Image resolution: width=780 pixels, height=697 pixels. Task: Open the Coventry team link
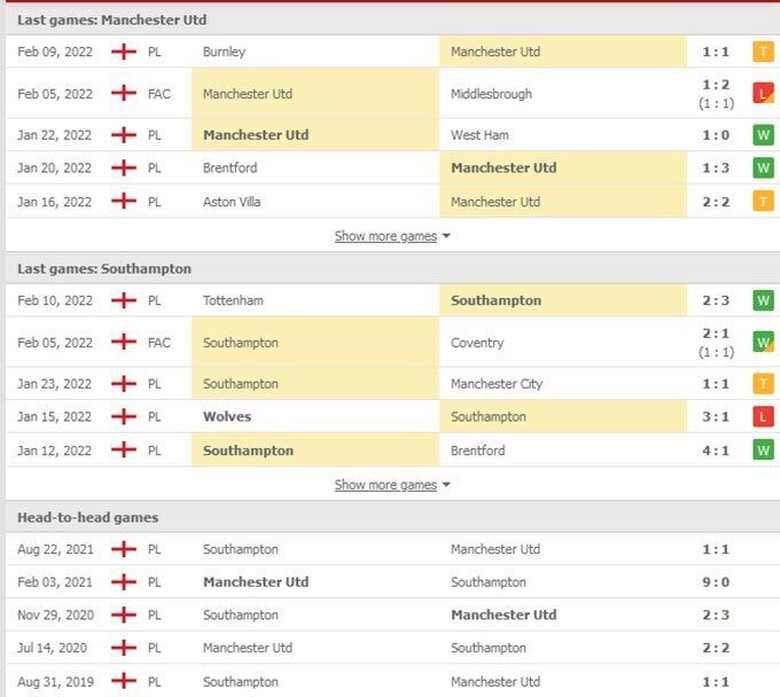(477, 343)
